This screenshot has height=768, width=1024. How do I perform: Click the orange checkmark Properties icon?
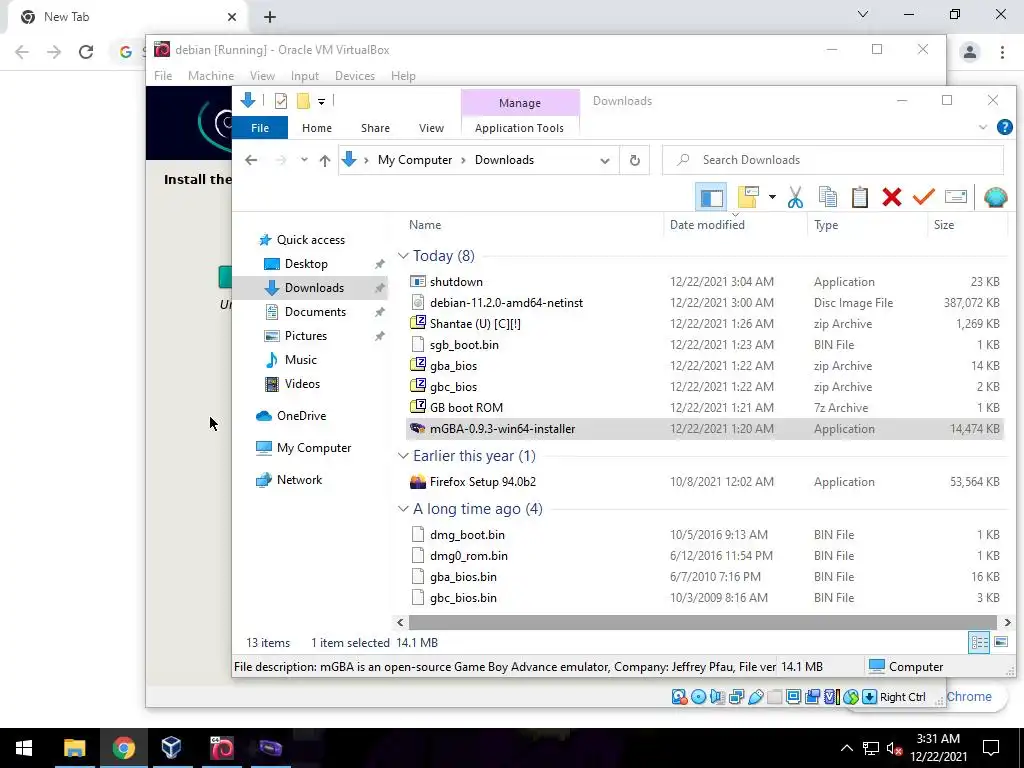(x=923, y=197)
